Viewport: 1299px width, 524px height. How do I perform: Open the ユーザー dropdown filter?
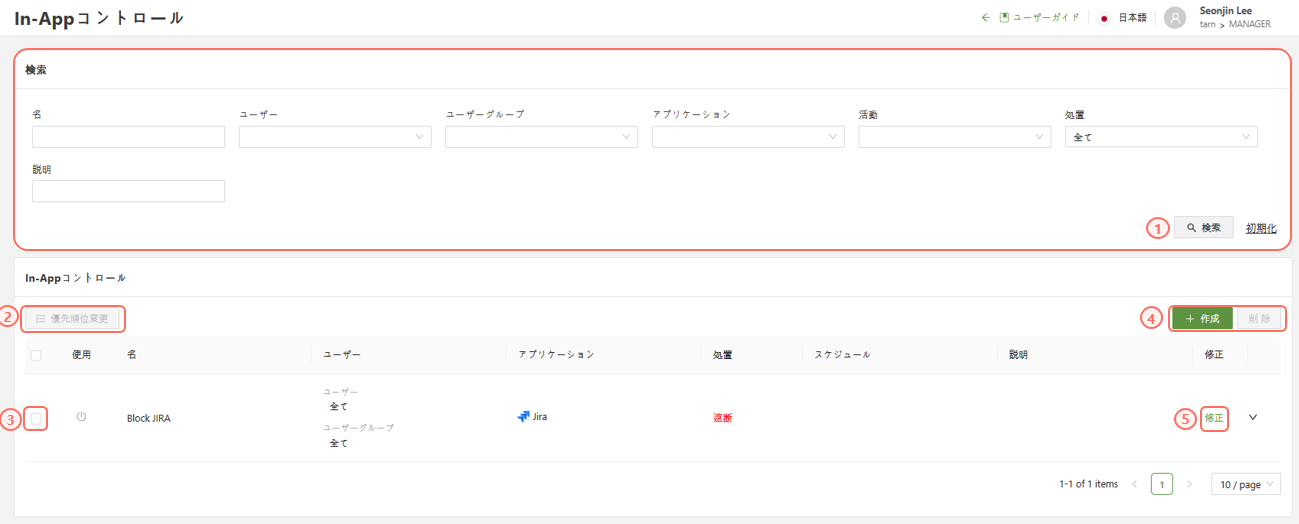click(334, 137)
